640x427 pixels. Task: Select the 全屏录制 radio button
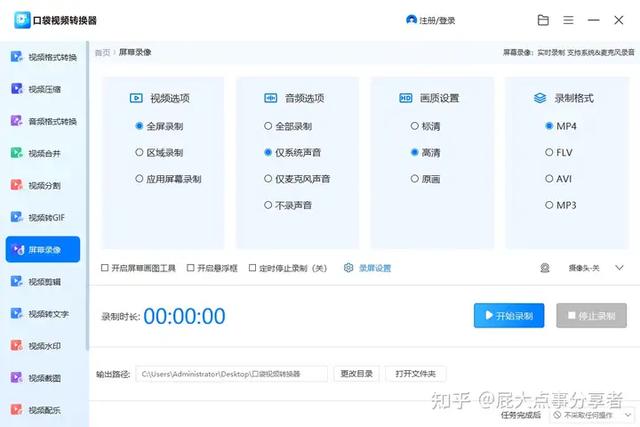(x=139, y=126)
